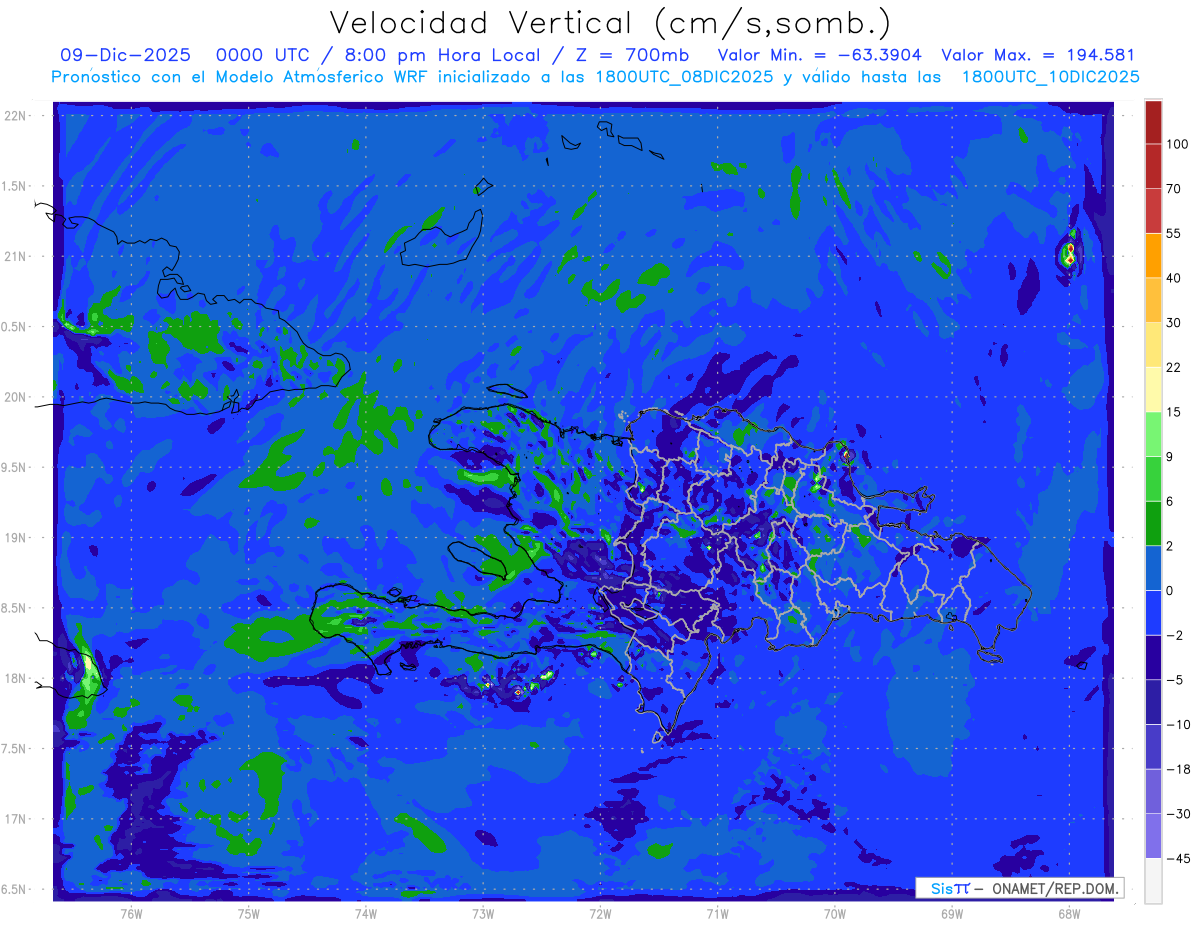1200x927 pixels.
Task: Click the '-45' colorbar value
Action: pos(1177,858)
